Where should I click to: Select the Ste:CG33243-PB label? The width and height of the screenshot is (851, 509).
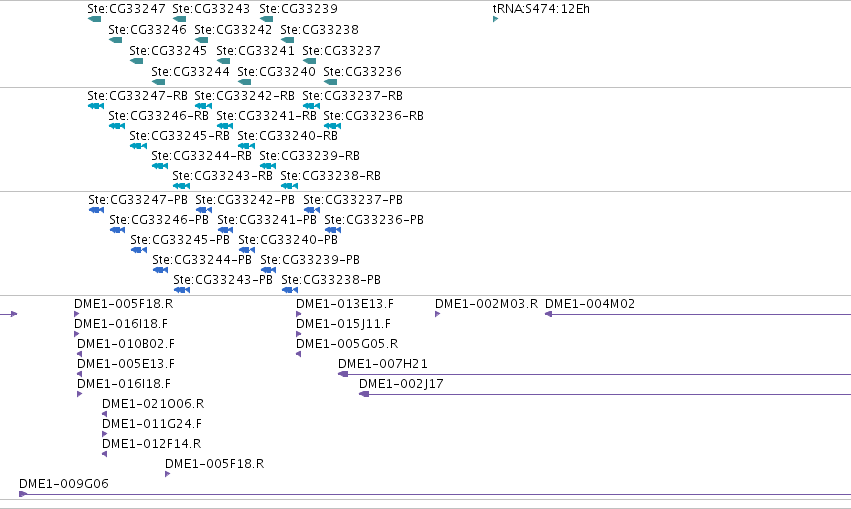[223, 280]
